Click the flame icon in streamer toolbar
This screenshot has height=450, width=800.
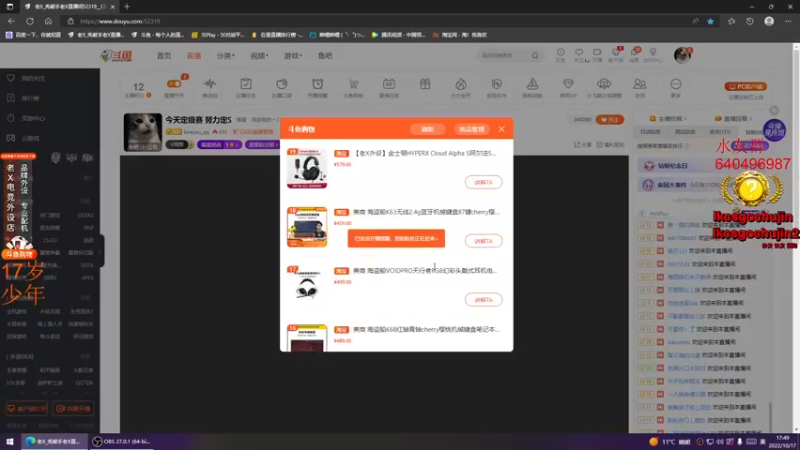[461, 84]
